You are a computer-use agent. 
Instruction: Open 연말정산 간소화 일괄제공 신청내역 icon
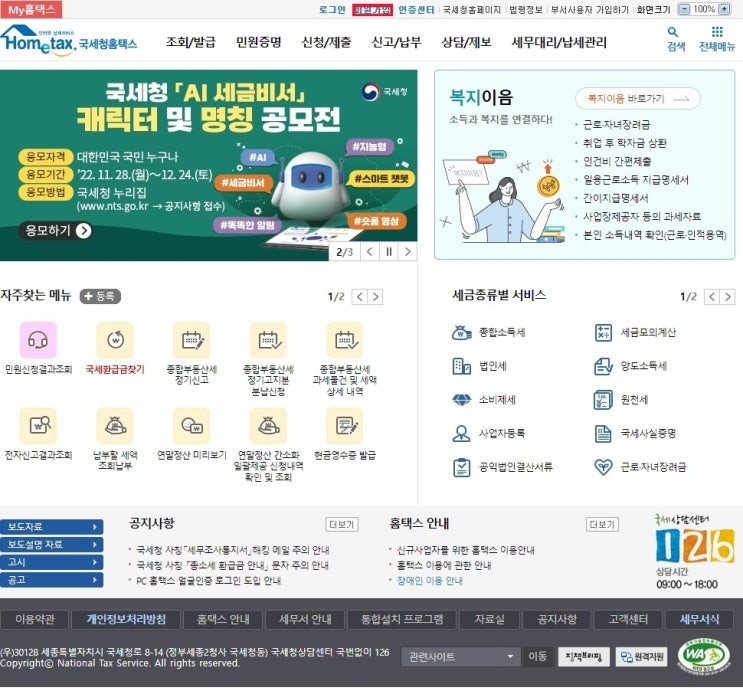(x=268, y=425)
